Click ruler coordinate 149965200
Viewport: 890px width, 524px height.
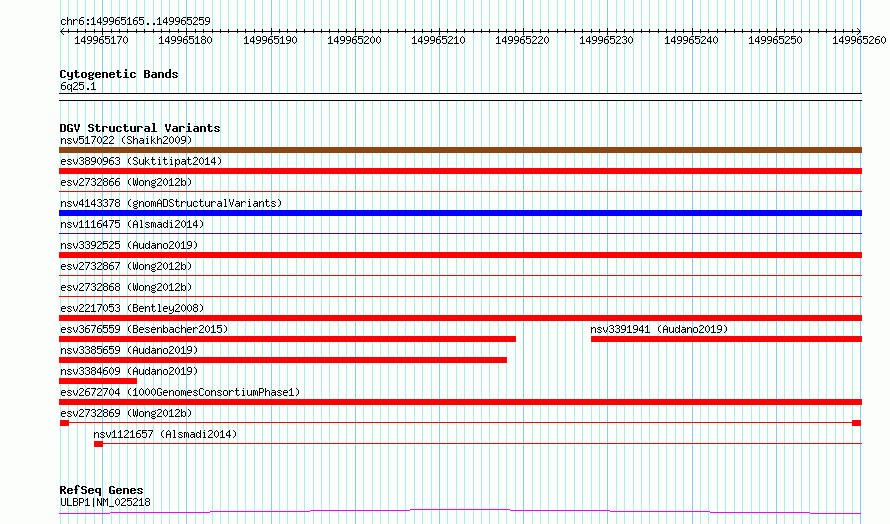pos(354,40)
